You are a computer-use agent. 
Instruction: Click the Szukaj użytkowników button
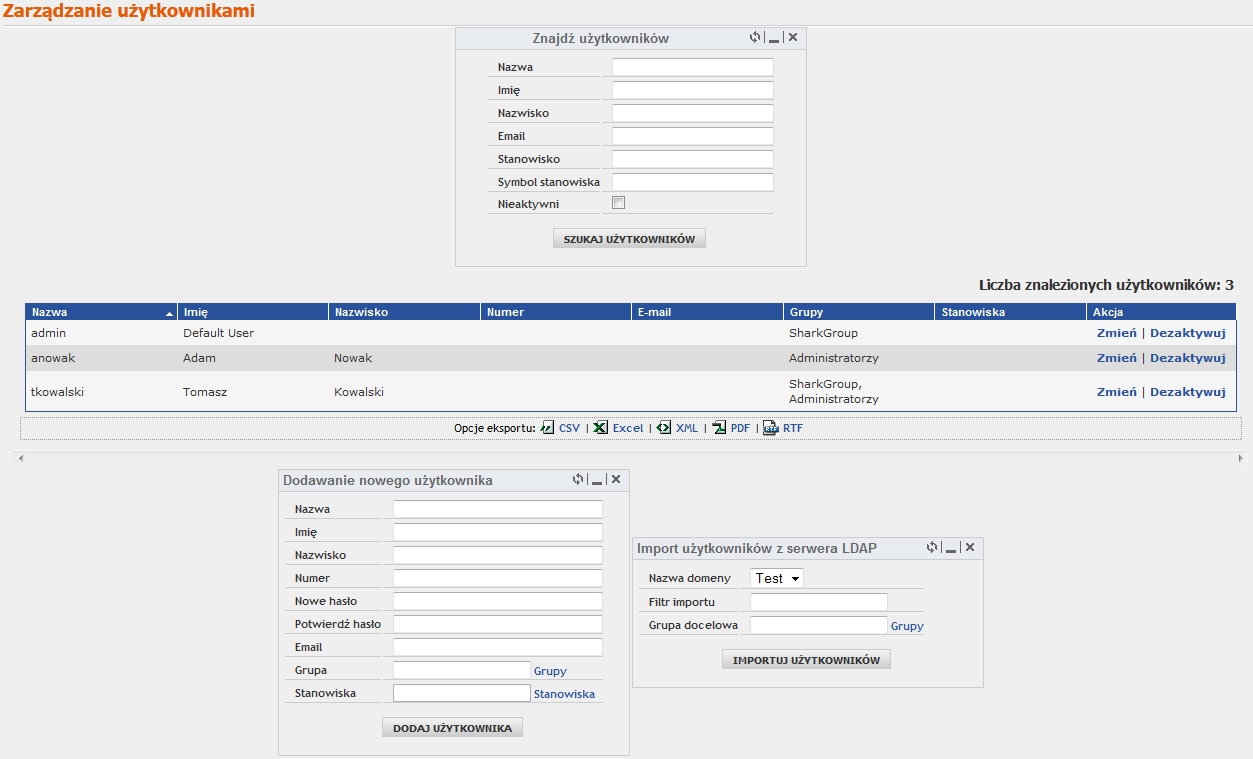coord(629,239)
